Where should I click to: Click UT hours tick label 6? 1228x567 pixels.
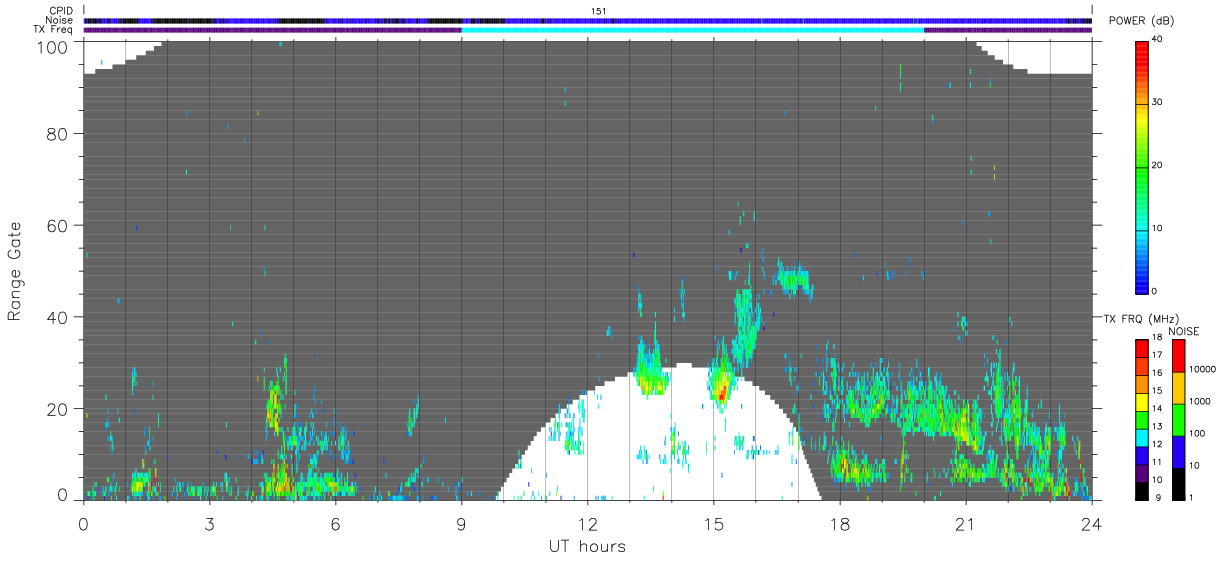point(335,523)
